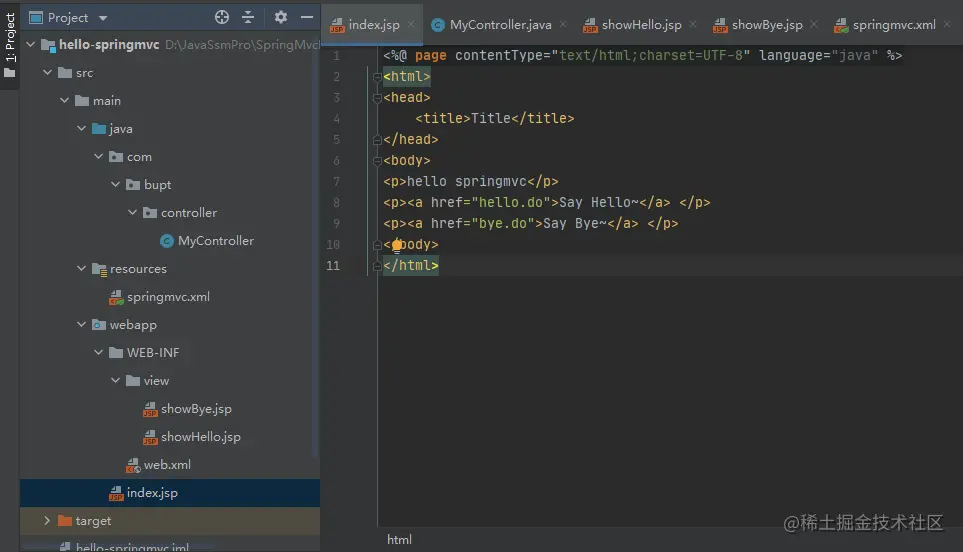Collapse the controller package arrow
Image resolution: width=963 pixels, height=552 pixels.
point(133,213)
